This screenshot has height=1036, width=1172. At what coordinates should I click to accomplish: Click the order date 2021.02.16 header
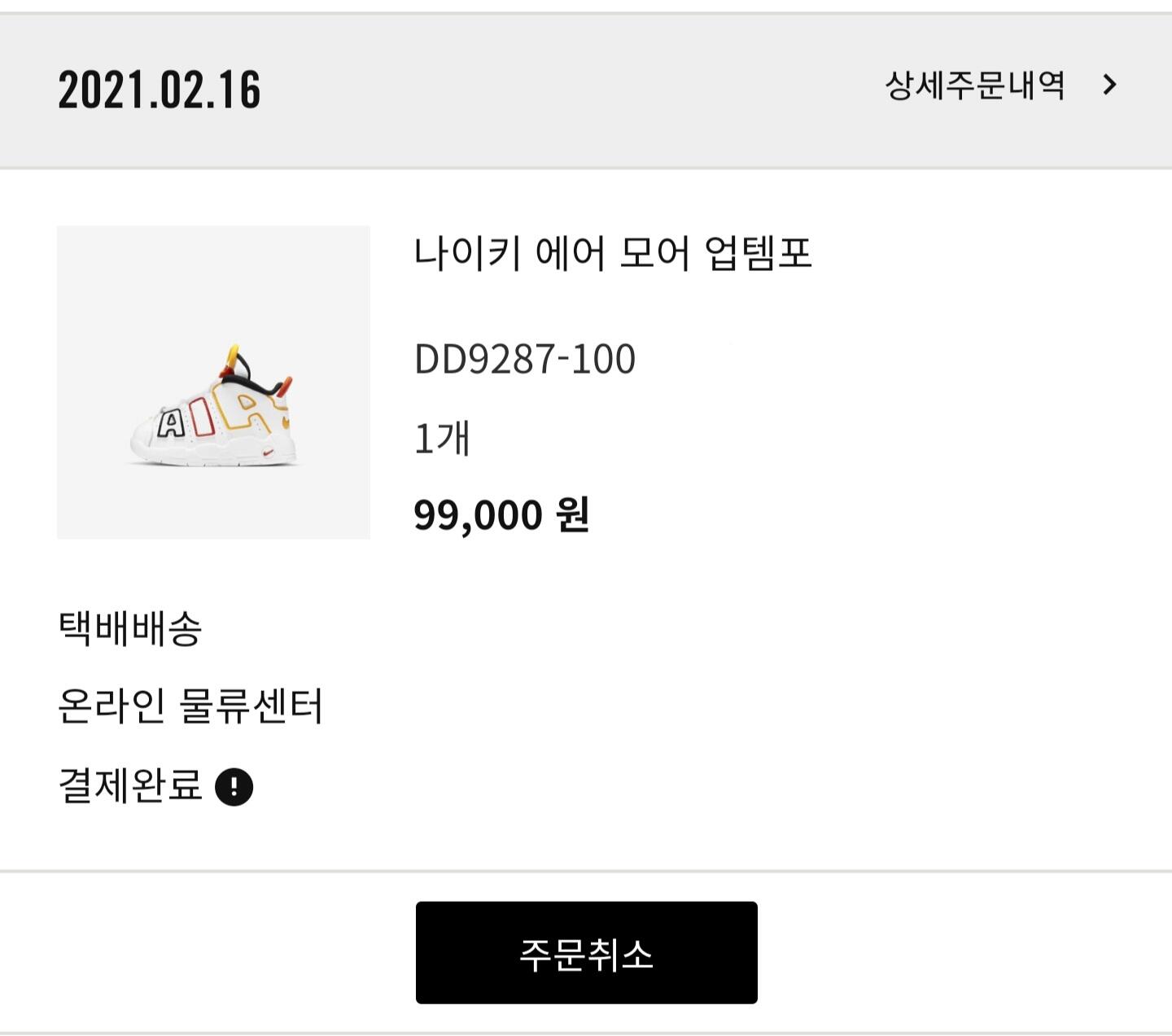coord(160,90)
